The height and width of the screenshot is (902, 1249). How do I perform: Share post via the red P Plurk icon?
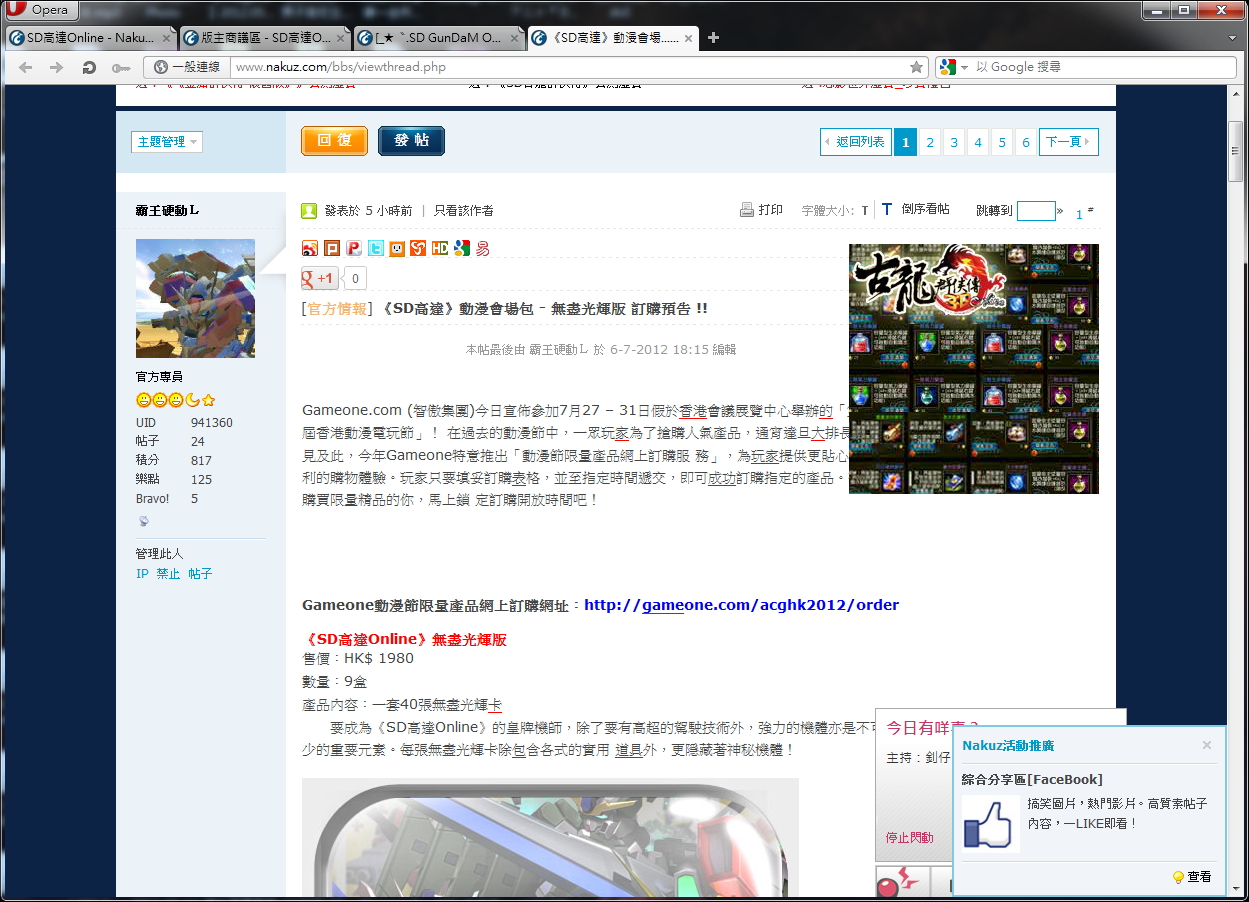pos(354,248)
